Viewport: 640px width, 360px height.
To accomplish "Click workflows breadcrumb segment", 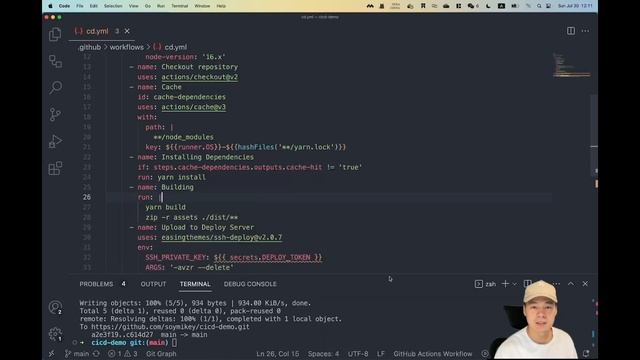I will click(x=127, y=47).
